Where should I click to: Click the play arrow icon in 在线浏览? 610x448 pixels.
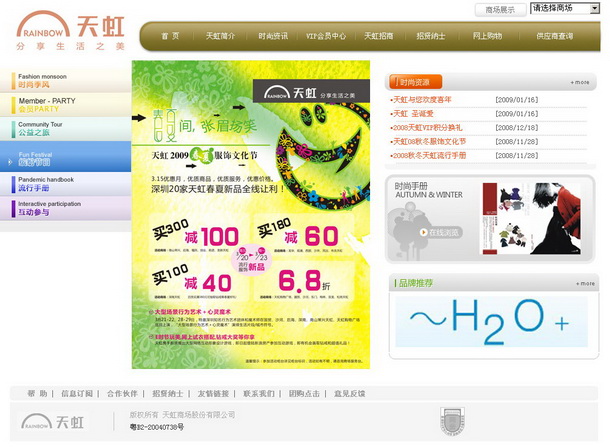424,233
